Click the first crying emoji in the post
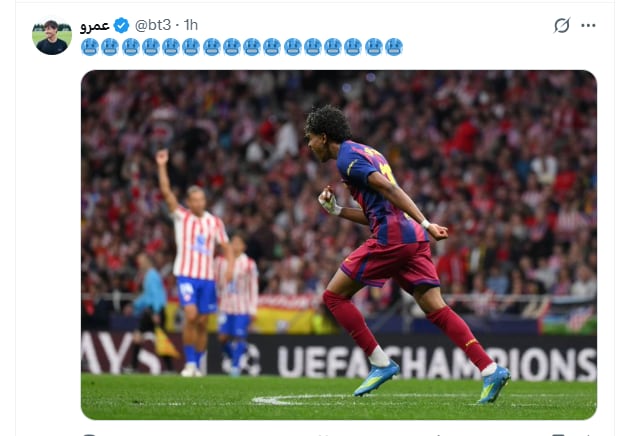Image resolution: width=629 pixels, height=436 pixels. click(90, 47)
